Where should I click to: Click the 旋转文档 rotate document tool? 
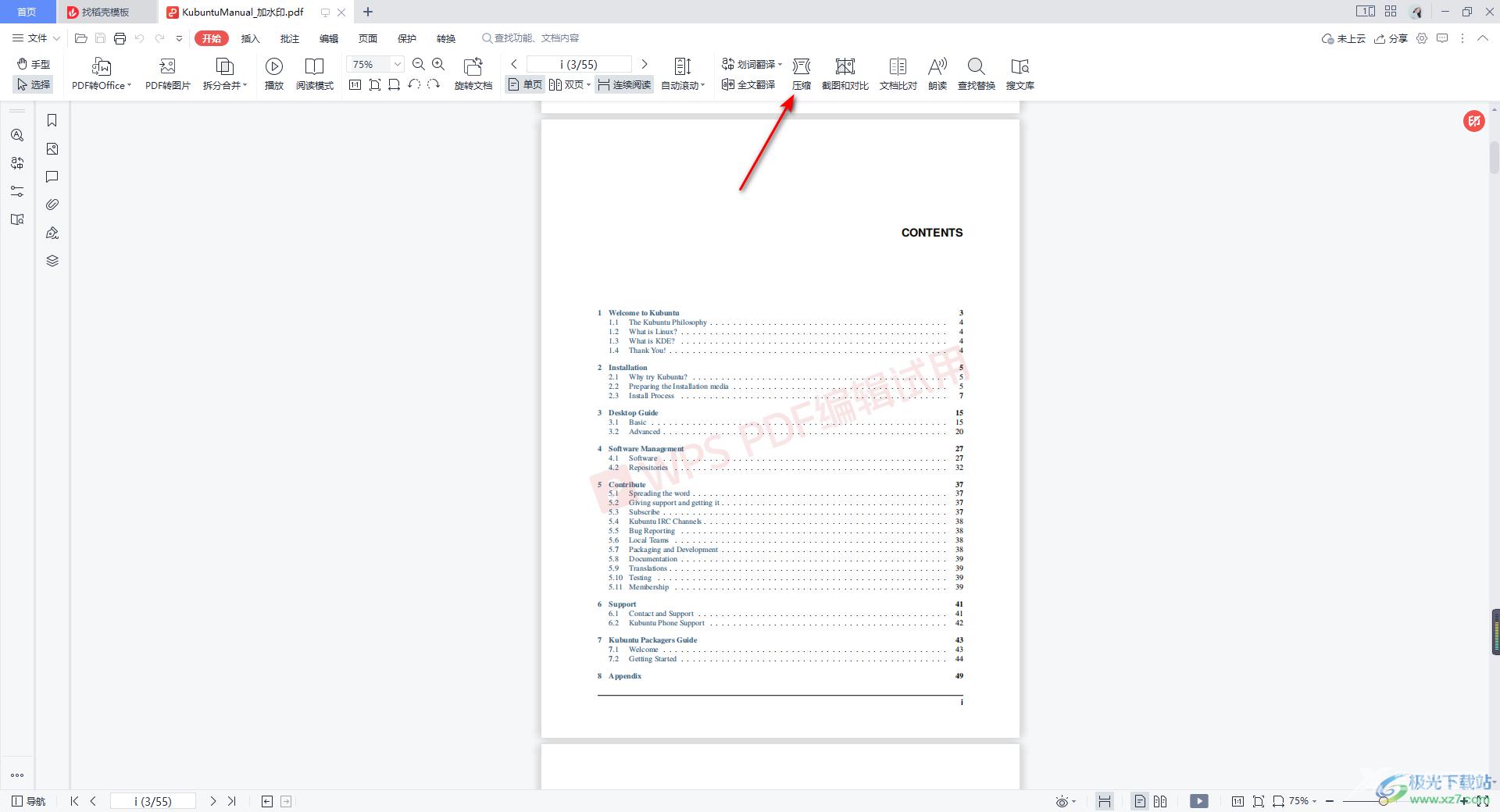click(473, 74)
